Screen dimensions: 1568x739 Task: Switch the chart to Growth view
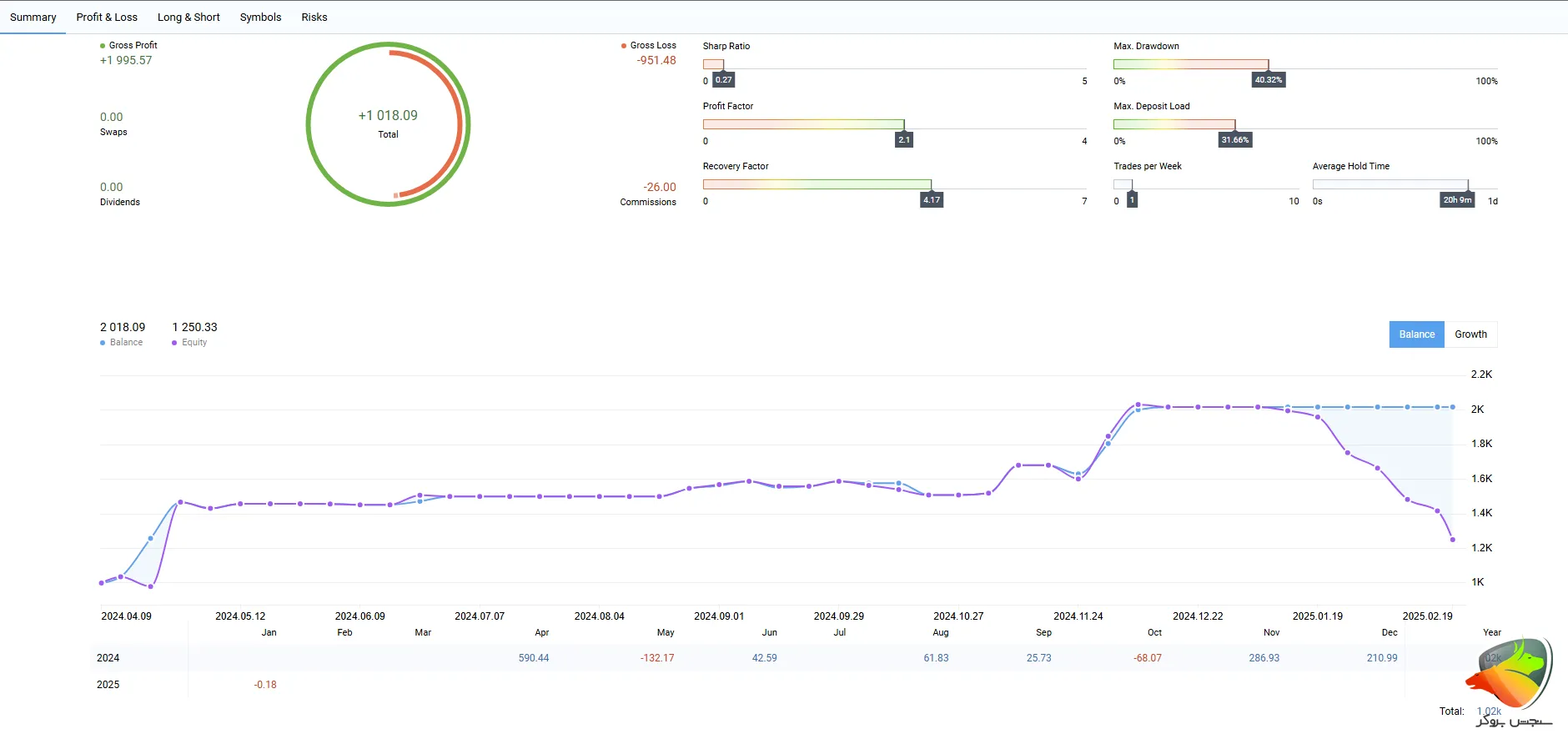(x=1470, y=334)
